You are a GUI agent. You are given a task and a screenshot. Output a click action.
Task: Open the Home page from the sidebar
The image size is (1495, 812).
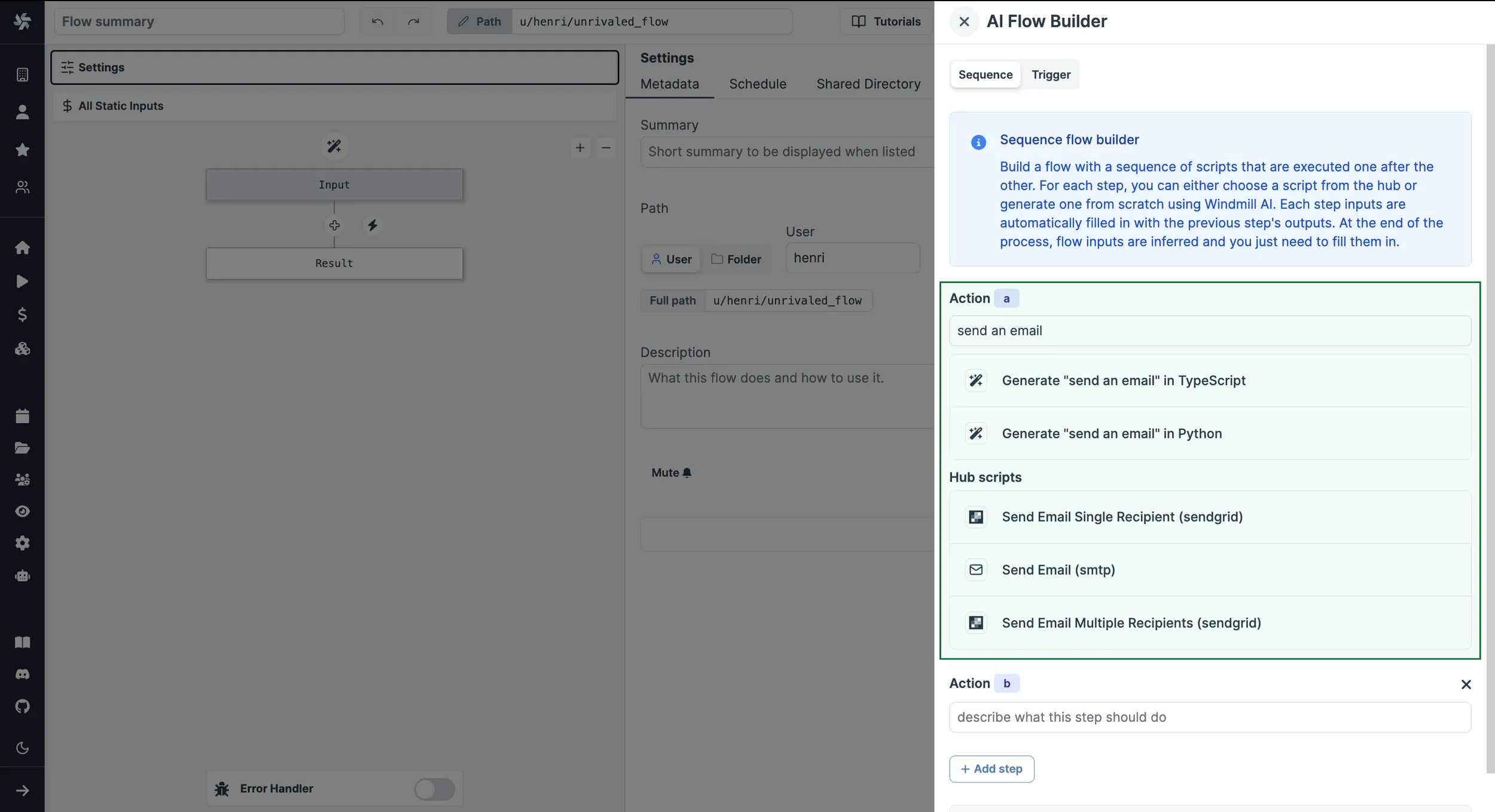[23, 248]
